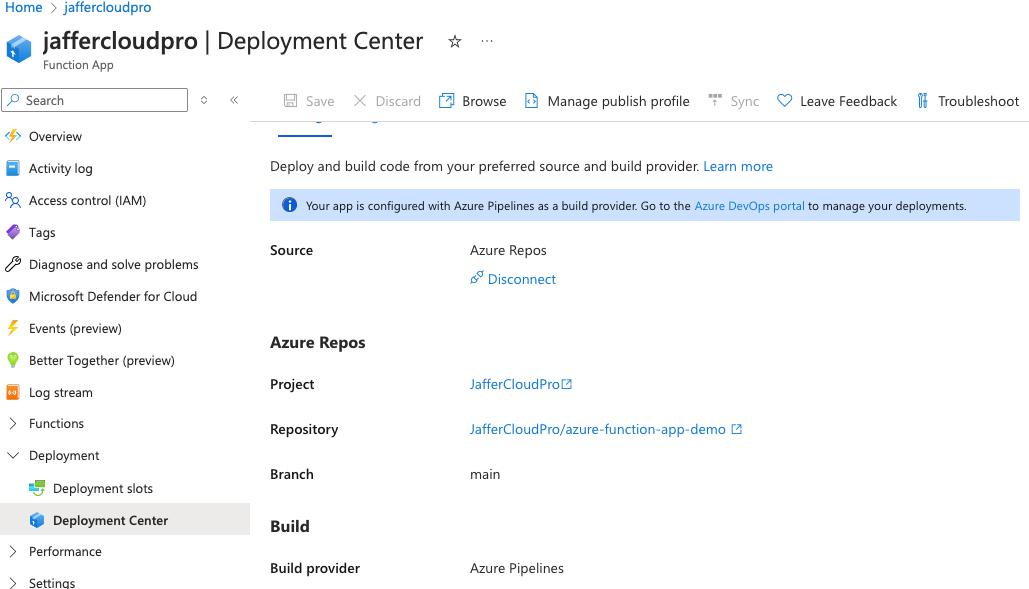1029x589 pixels.
Task: Favorite this page using the star icon
Action: pyautogui.click(x=454, y=42)
